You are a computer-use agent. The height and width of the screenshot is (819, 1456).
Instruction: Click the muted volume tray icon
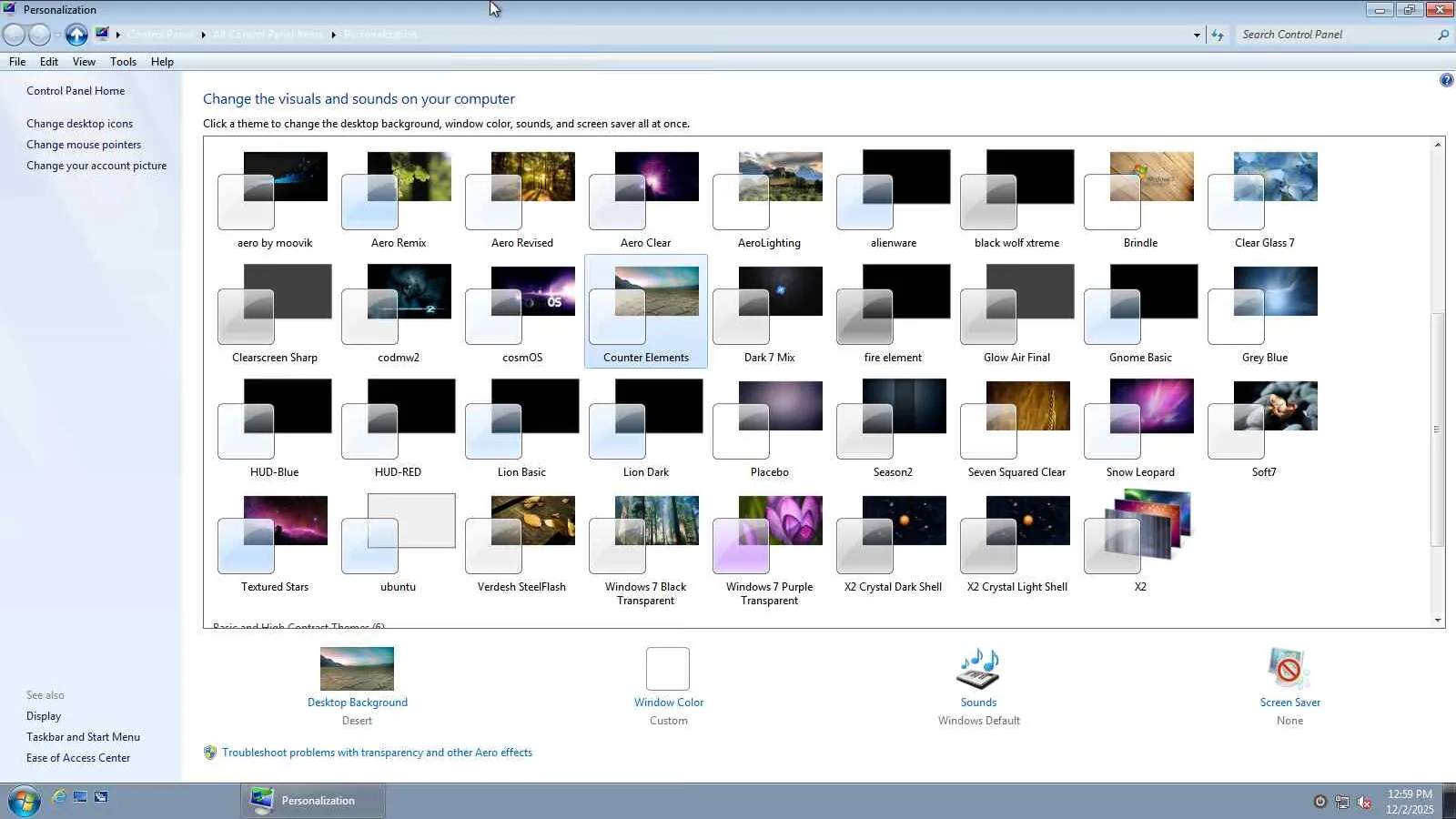(x=1364, y=802)
